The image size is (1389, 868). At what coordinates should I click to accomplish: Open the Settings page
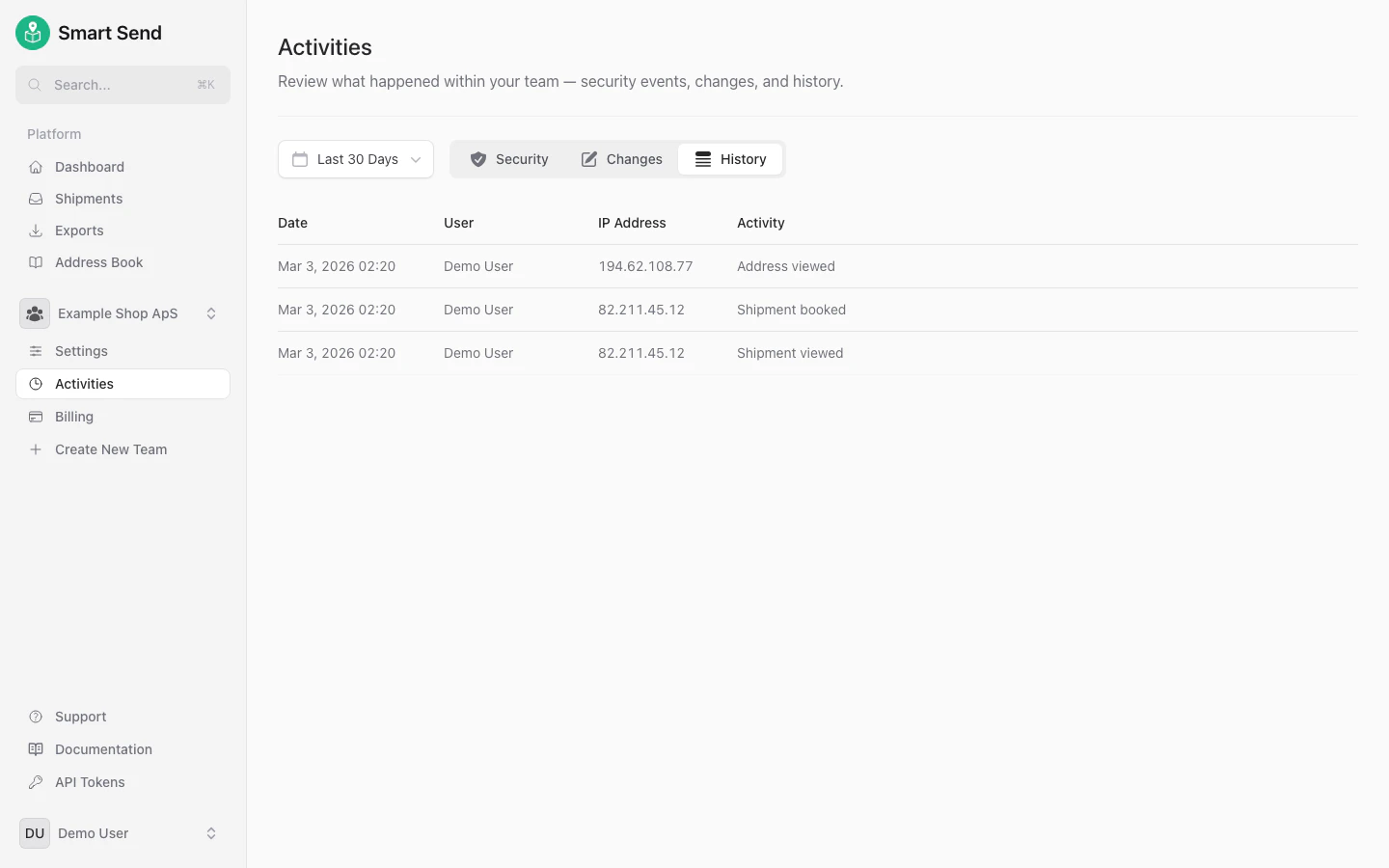pos(82,351)
